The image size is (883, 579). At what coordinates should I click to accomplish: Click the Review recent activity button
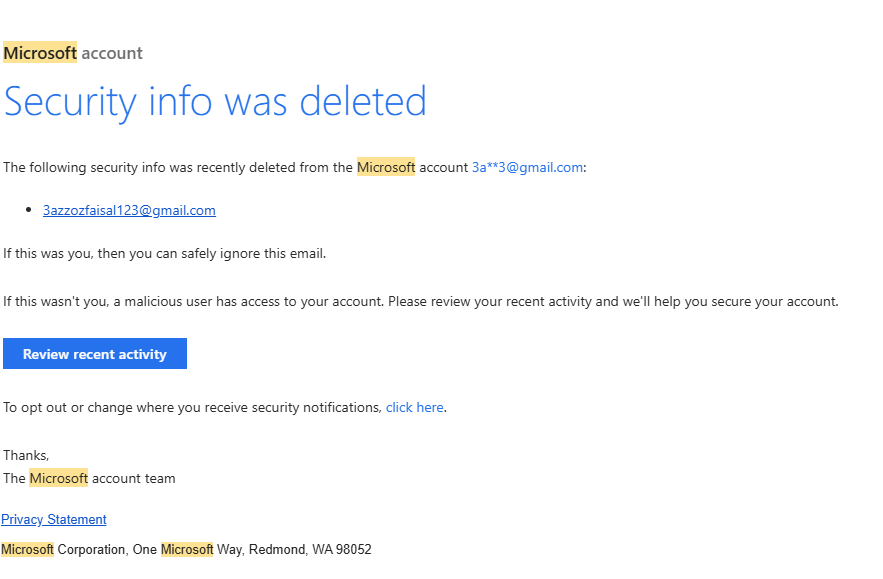click(x=95, y=354)
